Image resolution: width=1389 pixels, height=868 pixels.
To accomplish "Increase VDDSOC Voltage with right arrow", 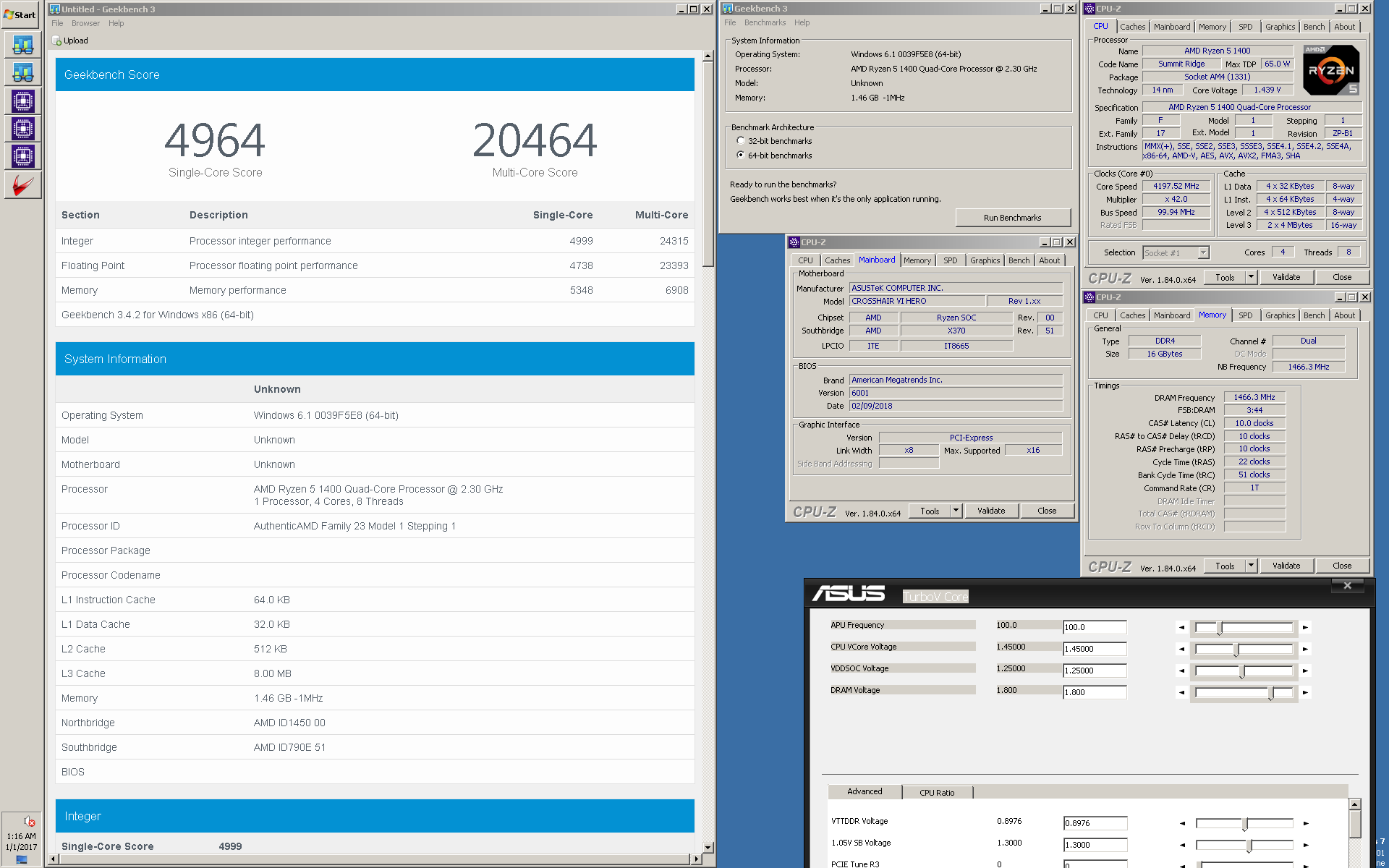I will [1305, 671].
